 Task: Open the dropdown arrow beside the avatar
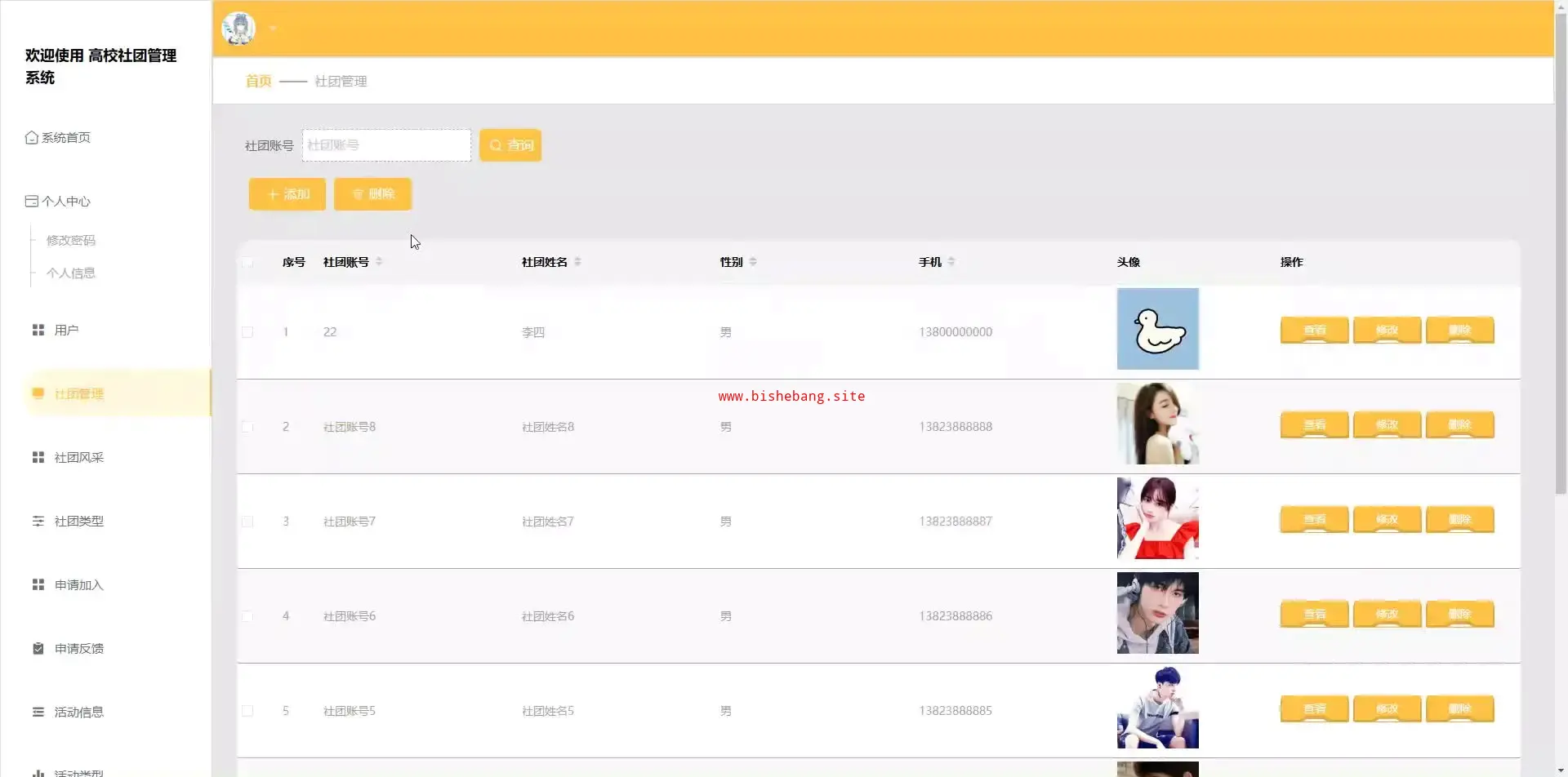[273, 29]
